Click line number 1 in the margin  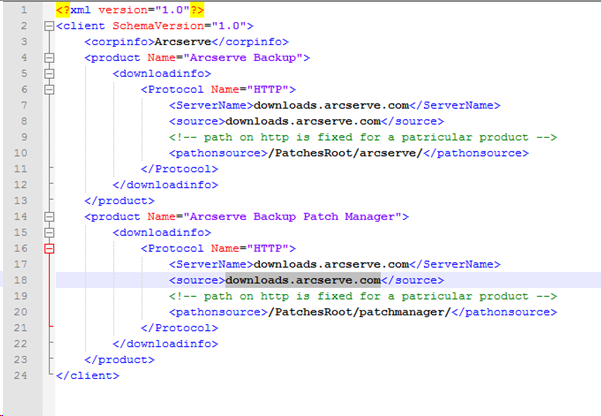click(22, 10)
